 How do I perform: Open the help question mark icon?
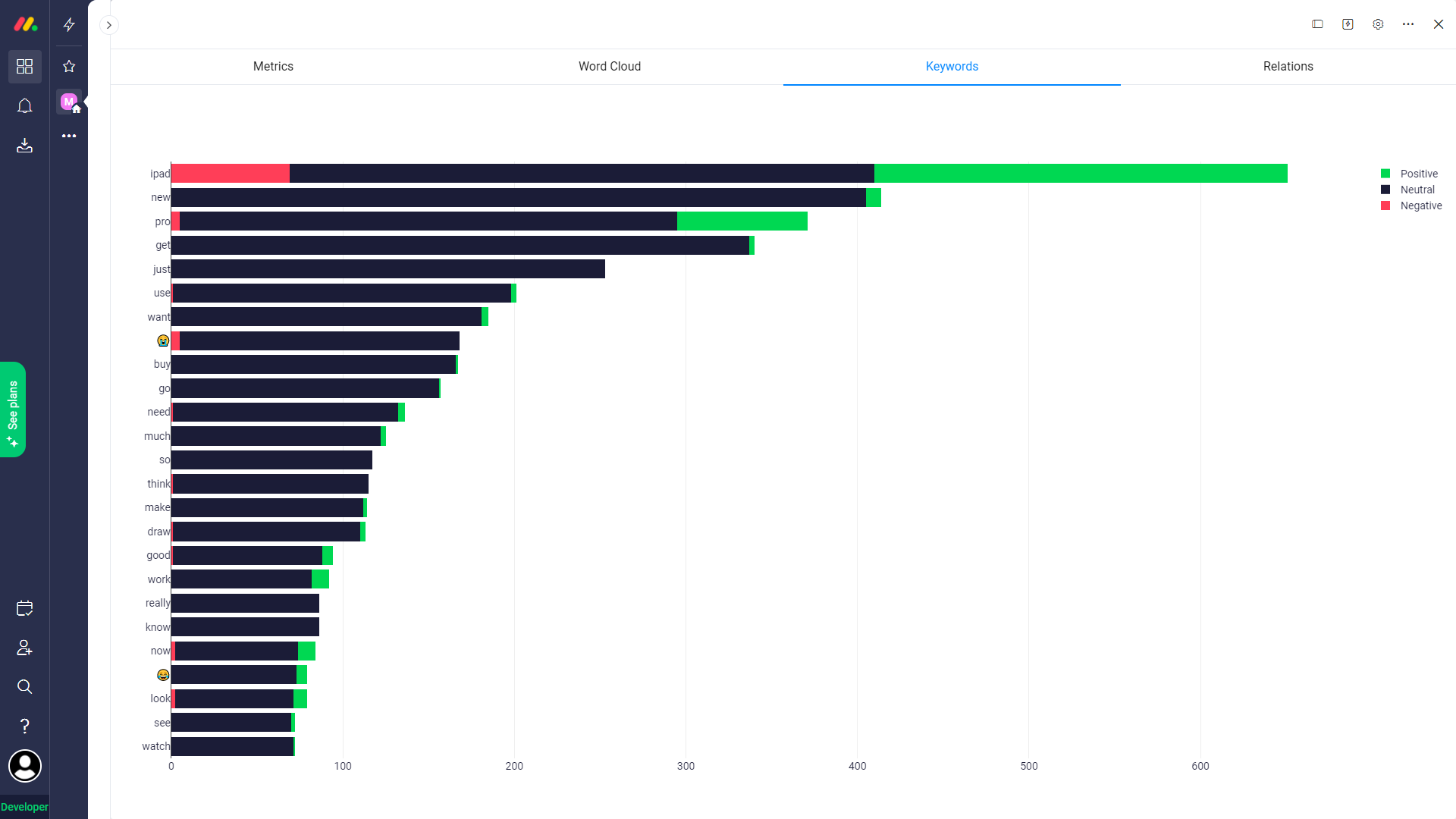(x=24, y=726)
